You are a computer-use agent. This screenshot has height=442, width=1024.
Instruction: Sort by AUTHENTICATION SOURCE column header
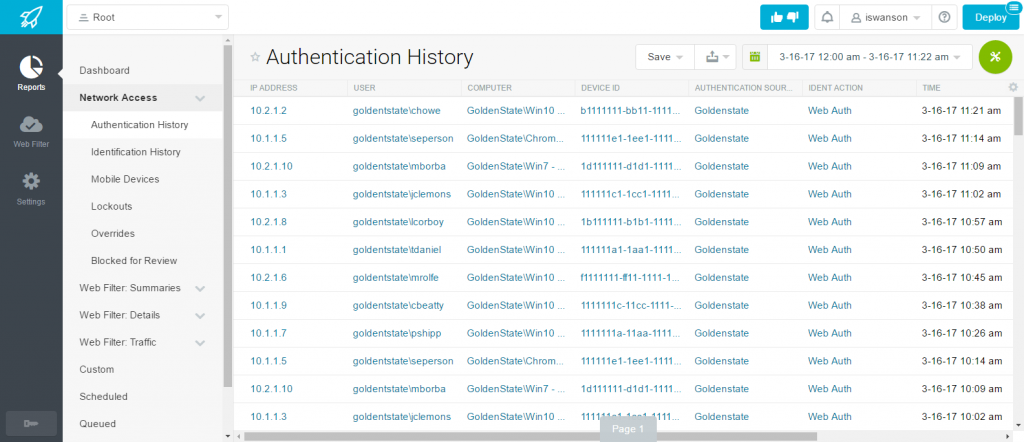click(x=743, y=87)
